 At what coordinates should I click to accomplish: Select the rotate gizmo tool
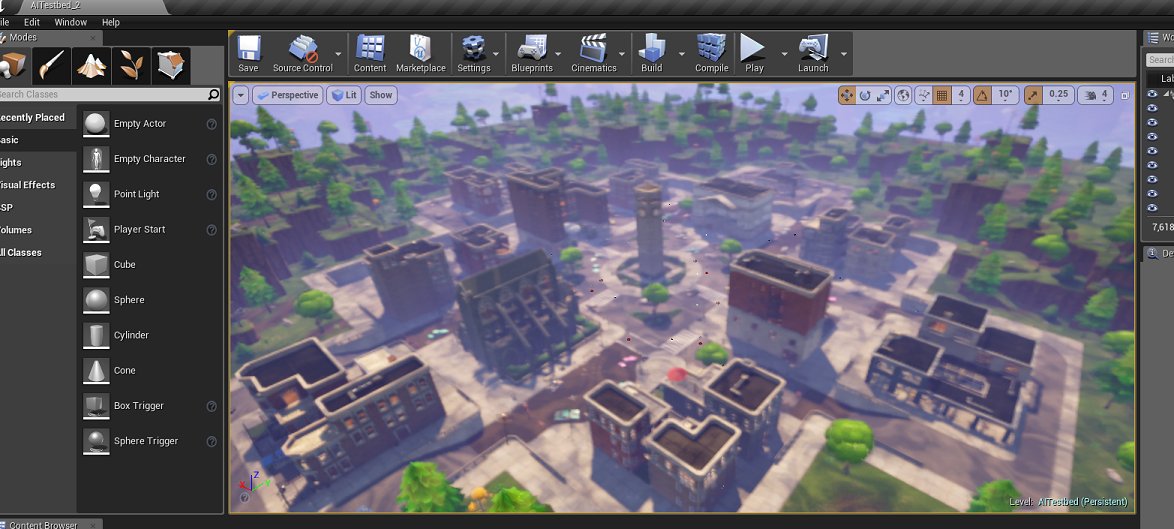click(x=865, y=95)
